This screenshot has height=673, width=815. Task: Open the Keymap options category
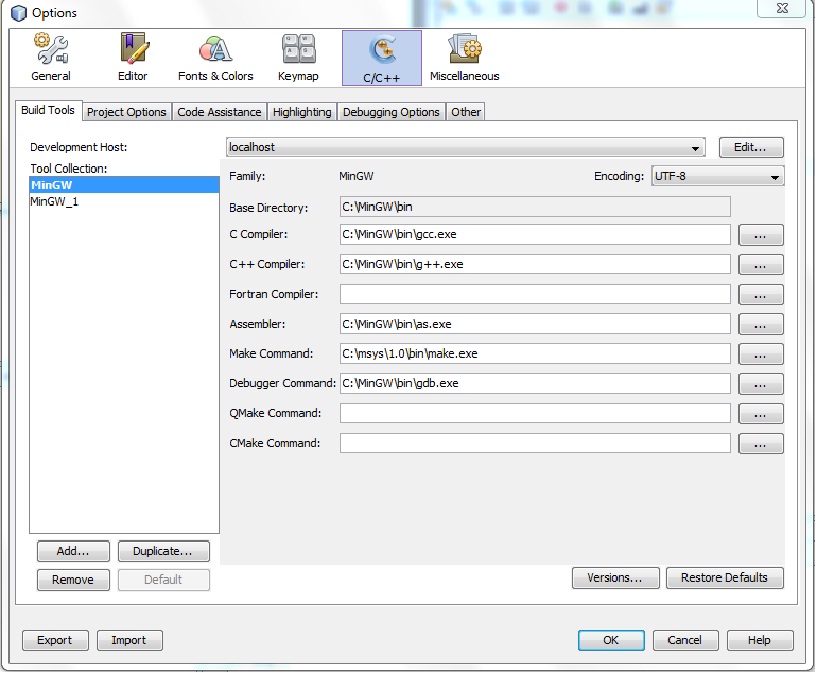point(298,58)
